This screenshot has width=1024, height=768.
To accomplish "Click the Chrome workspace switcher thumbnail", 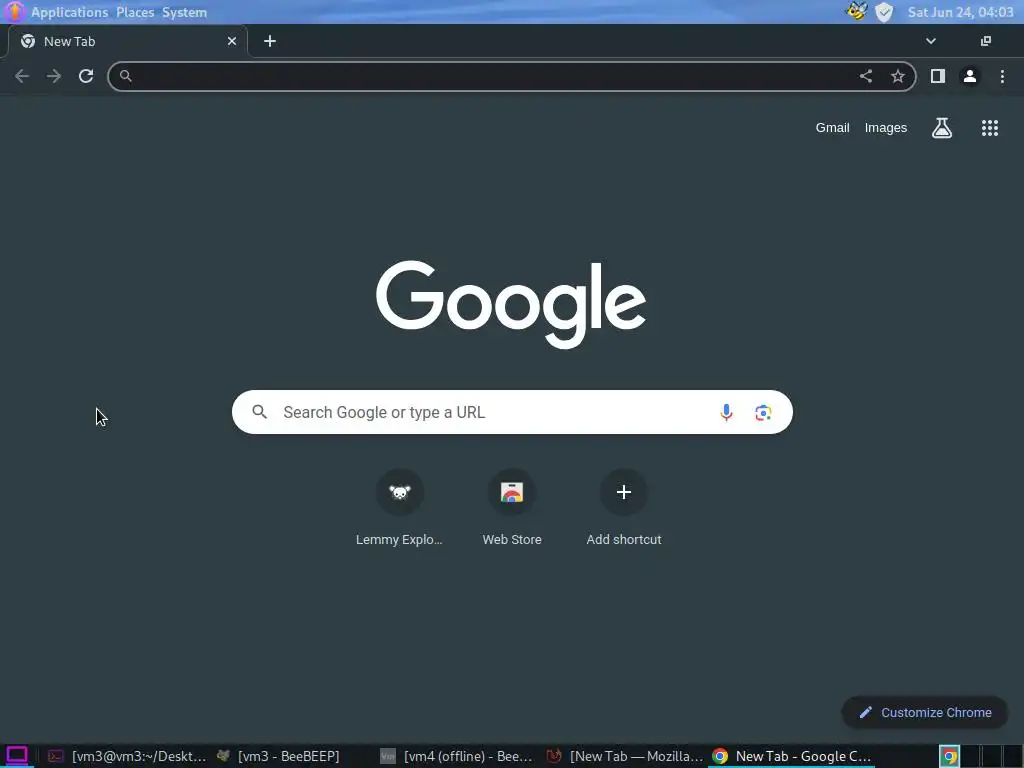I will pyautogui.click(x=950, y=756).
